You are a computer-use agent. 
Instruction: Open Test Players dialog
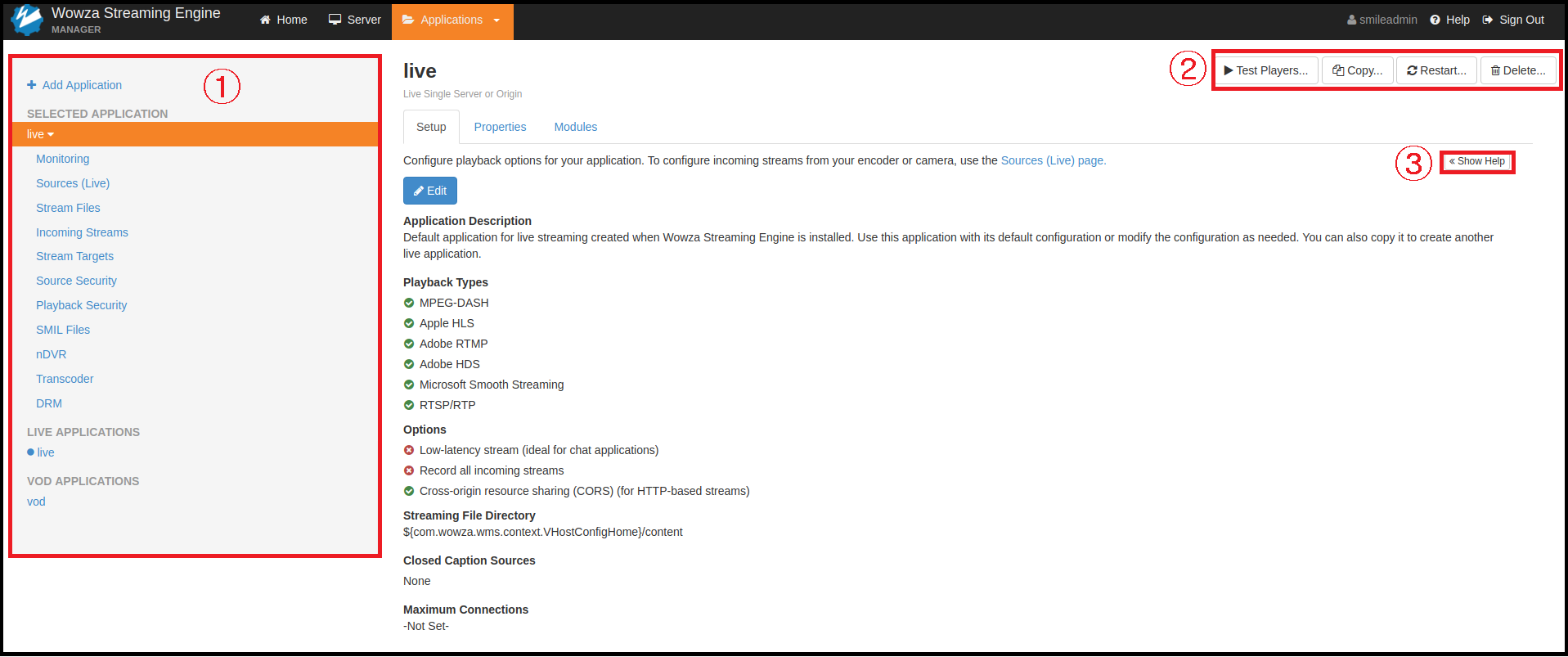[1265, 70]
